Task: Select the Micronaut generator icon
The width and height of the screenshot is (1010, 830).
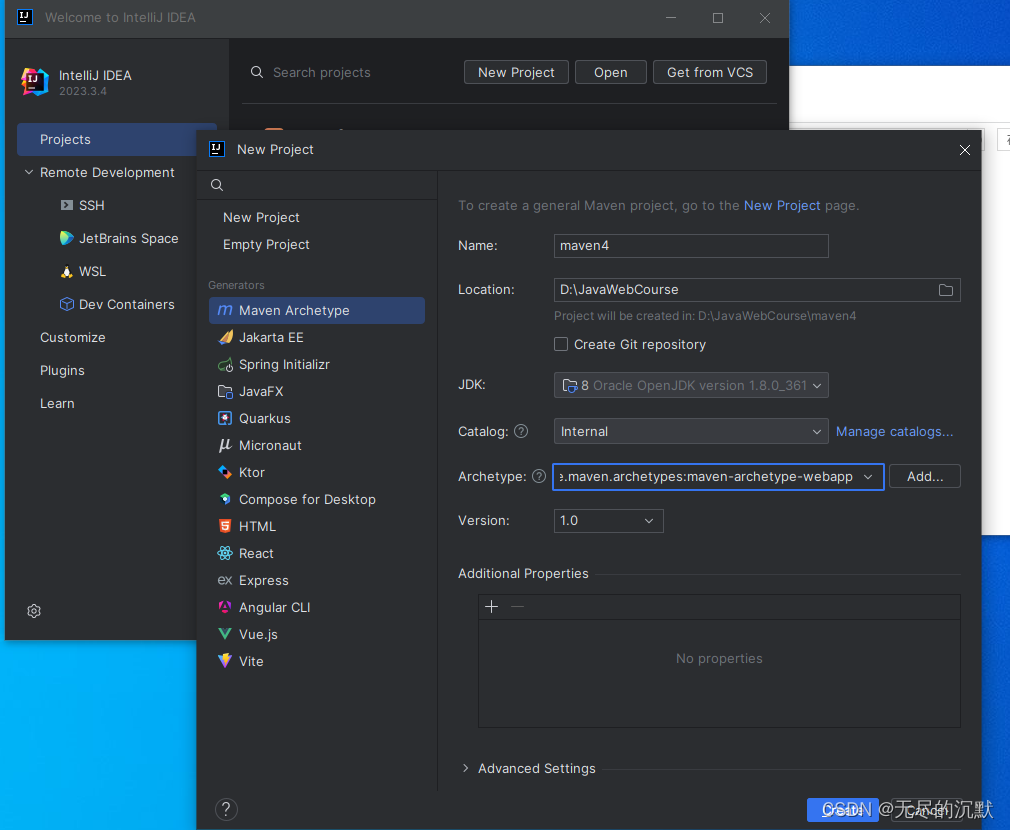Action: [225, 446]
